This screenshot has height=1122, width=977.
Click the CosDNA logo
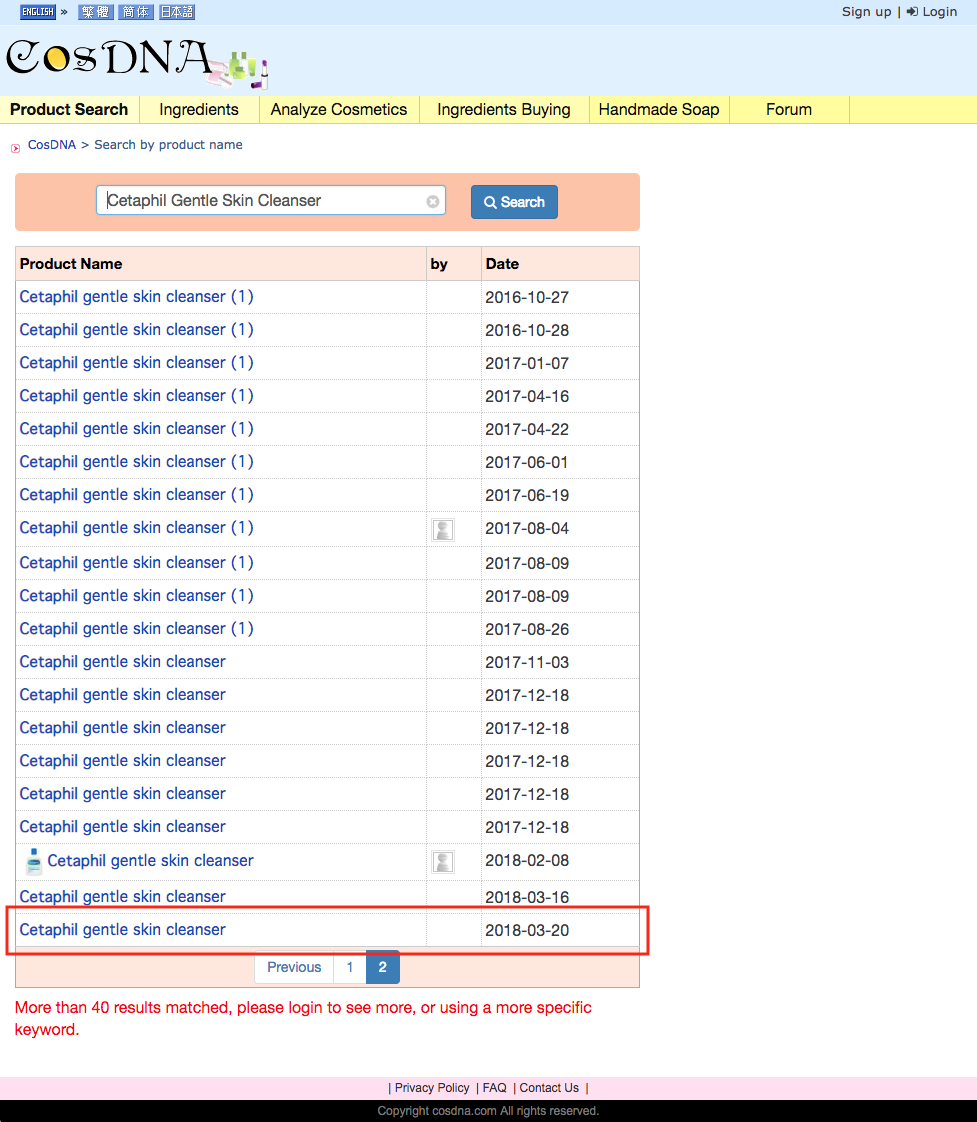pos(137,63)
